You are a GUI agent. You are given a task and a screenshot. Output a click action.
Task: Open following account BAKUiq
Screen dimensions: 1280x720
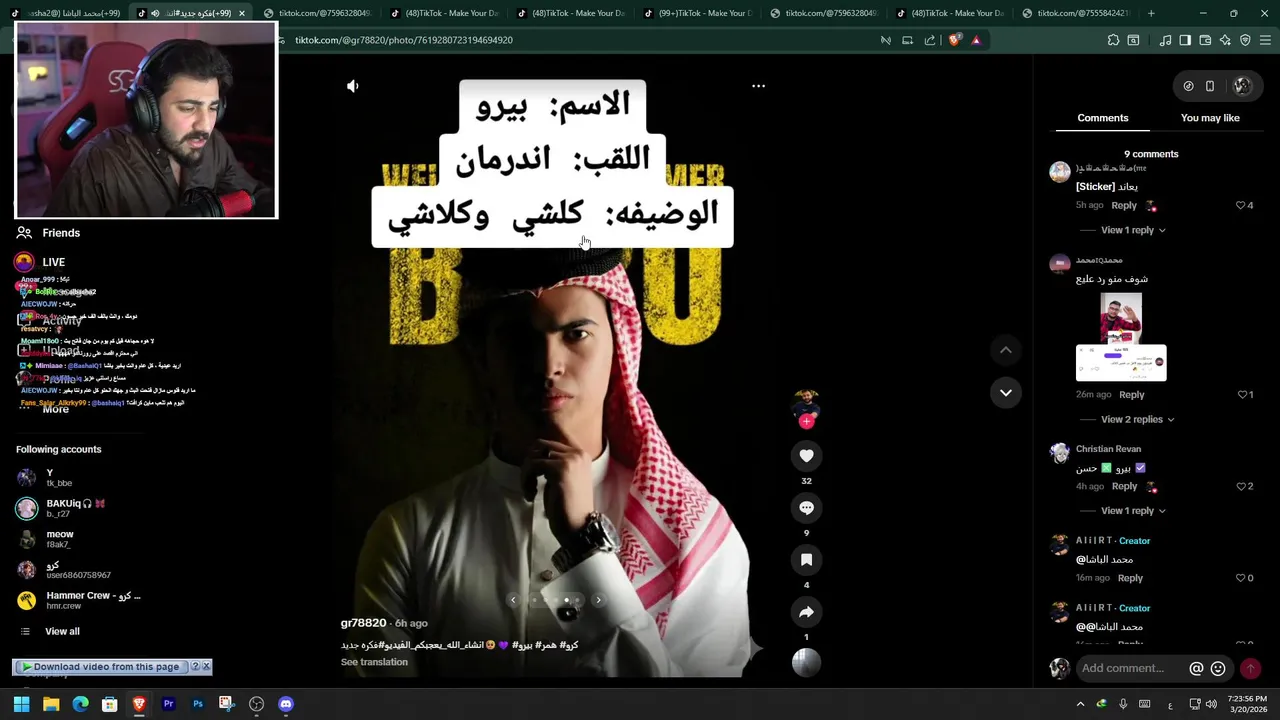(75, 508)
